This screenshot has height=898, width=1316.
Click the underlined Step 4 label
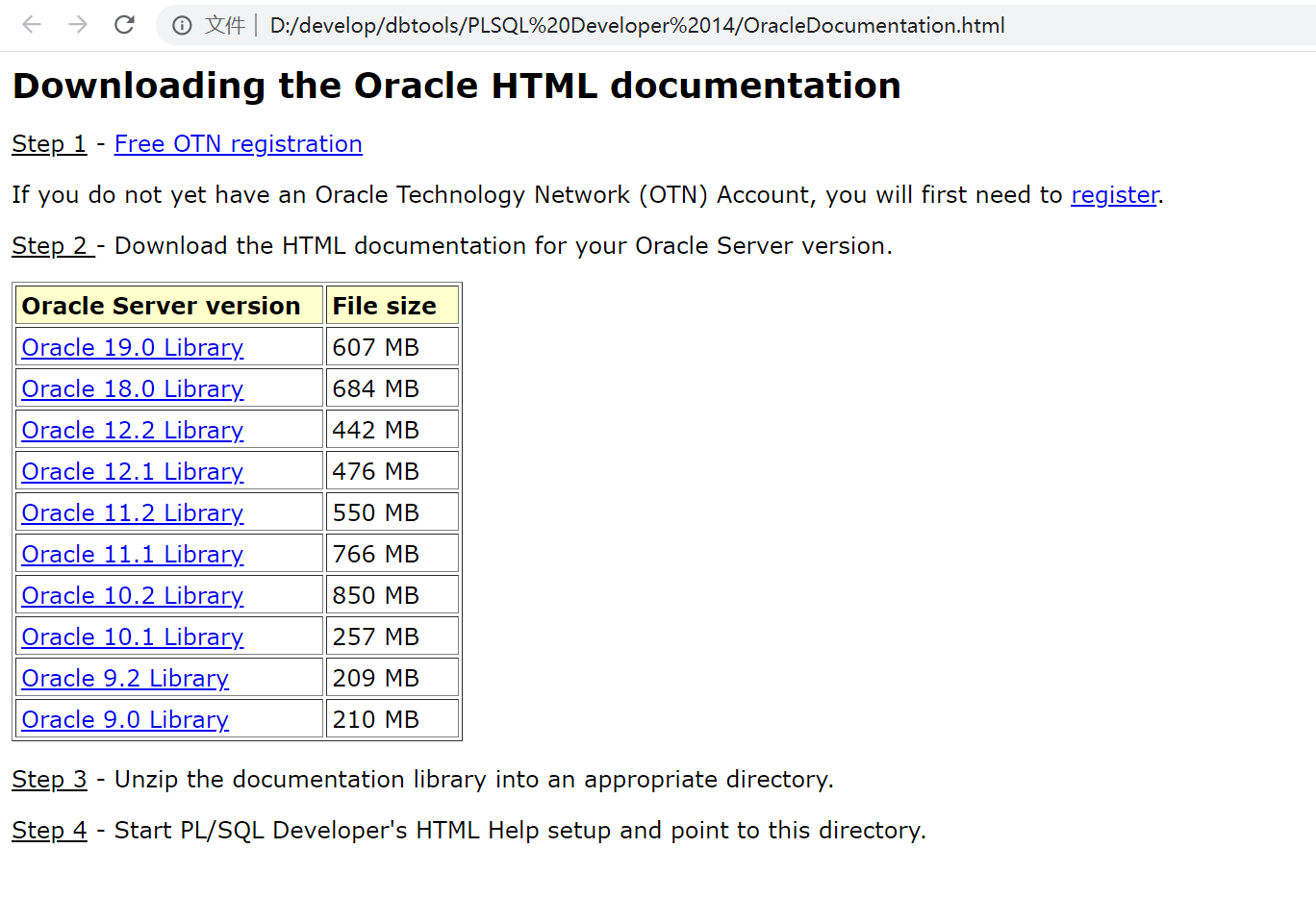(x=49, y=831)
